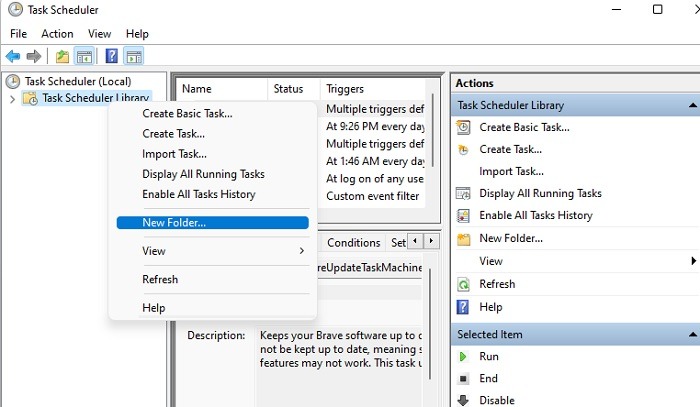Click the Description text box
The image size is (700, 407).
[x=339, y=366]
